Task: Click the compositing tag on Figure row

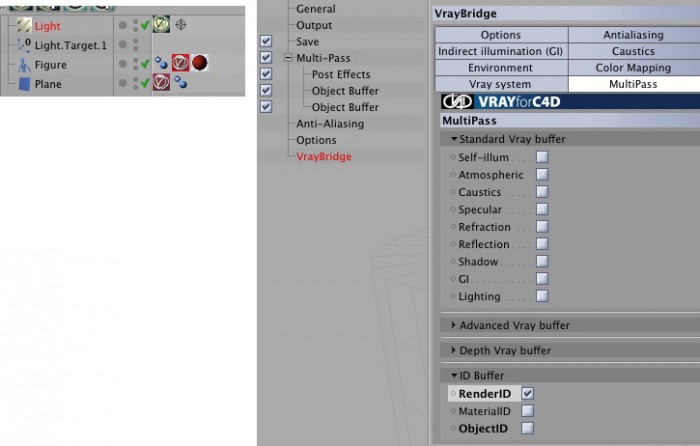Action: pyautogui.click(x=161, y=63)
